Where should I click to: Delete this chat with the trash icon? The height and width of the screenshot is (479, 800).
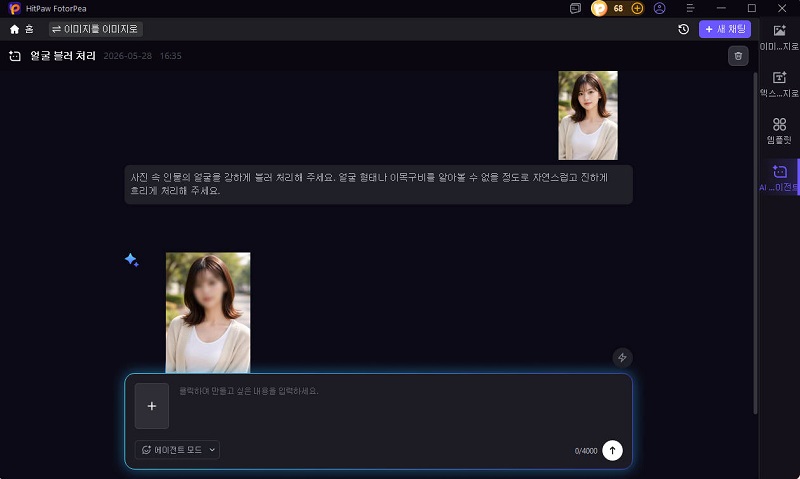[738, 56]
